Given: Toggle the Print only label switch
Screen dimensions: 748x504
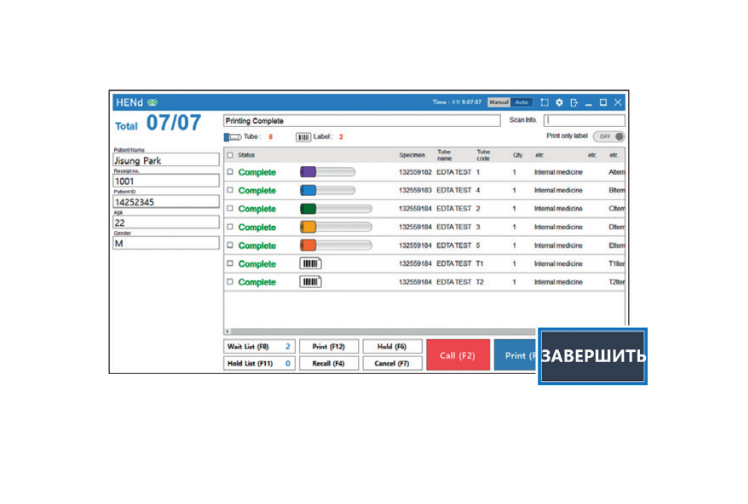Looking at the screenshot, I should (609, 136).
